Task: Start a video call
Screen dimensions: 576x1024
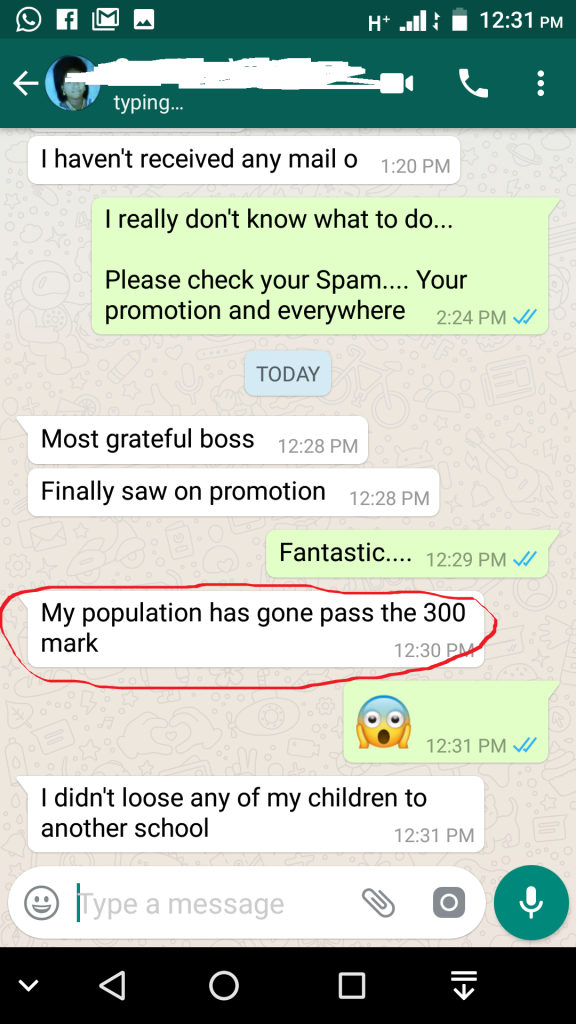Action: [399, 84]
